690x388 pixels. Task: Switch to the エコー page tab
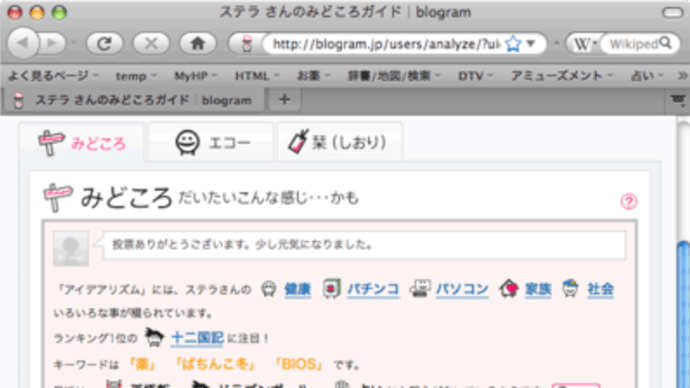[211, 142]
